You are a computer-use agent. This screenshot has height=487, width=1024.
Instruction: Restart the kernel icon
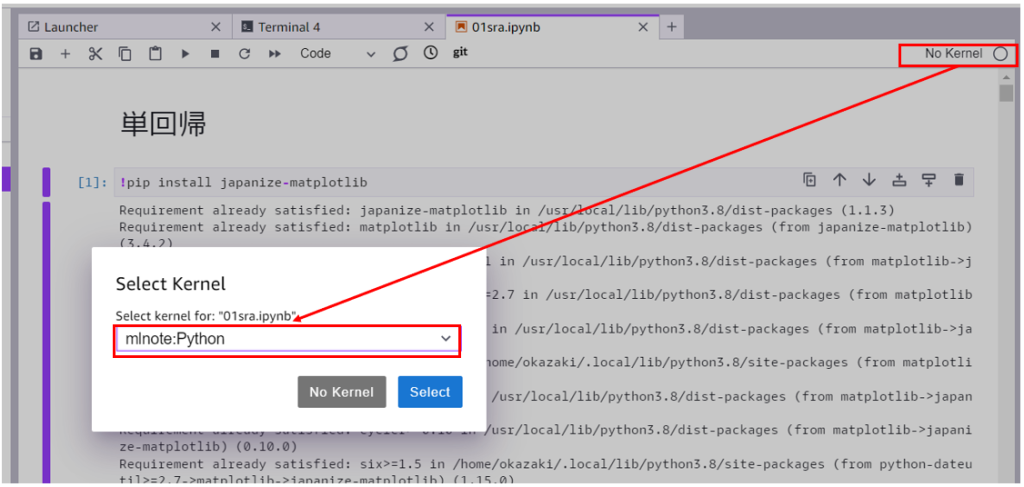[x=244, y=54]
